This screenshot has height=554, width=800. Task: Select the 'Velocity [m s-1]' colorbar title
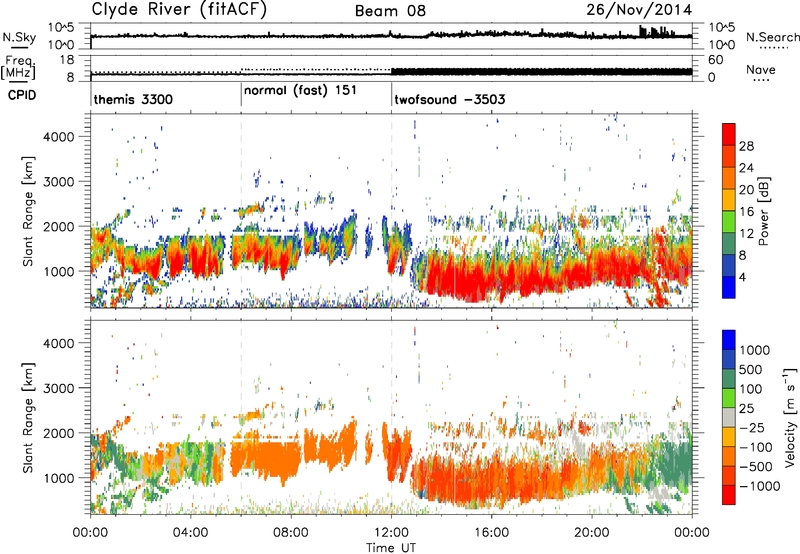tap(790, 417)
